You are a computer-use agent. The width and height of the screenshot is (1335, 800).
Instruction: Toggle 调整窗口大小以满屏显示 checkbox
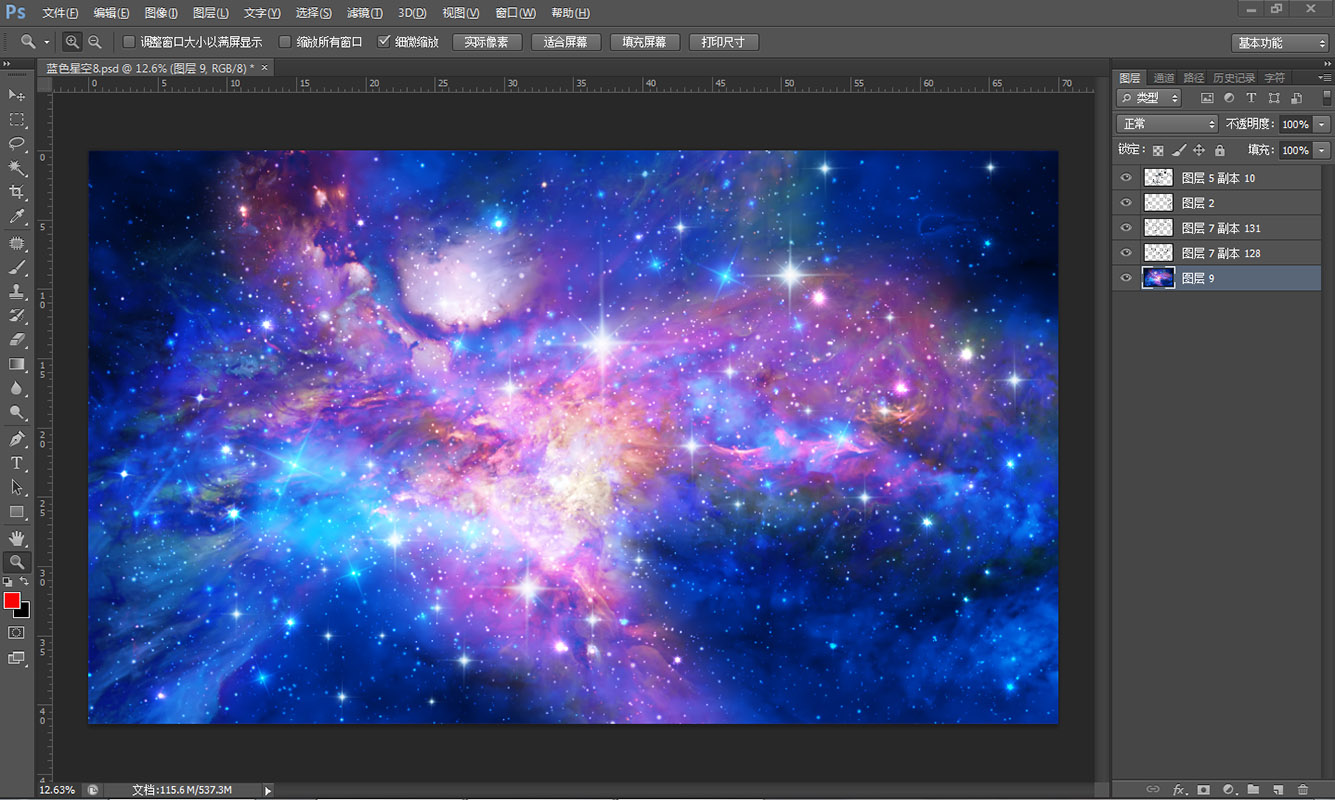129,42
